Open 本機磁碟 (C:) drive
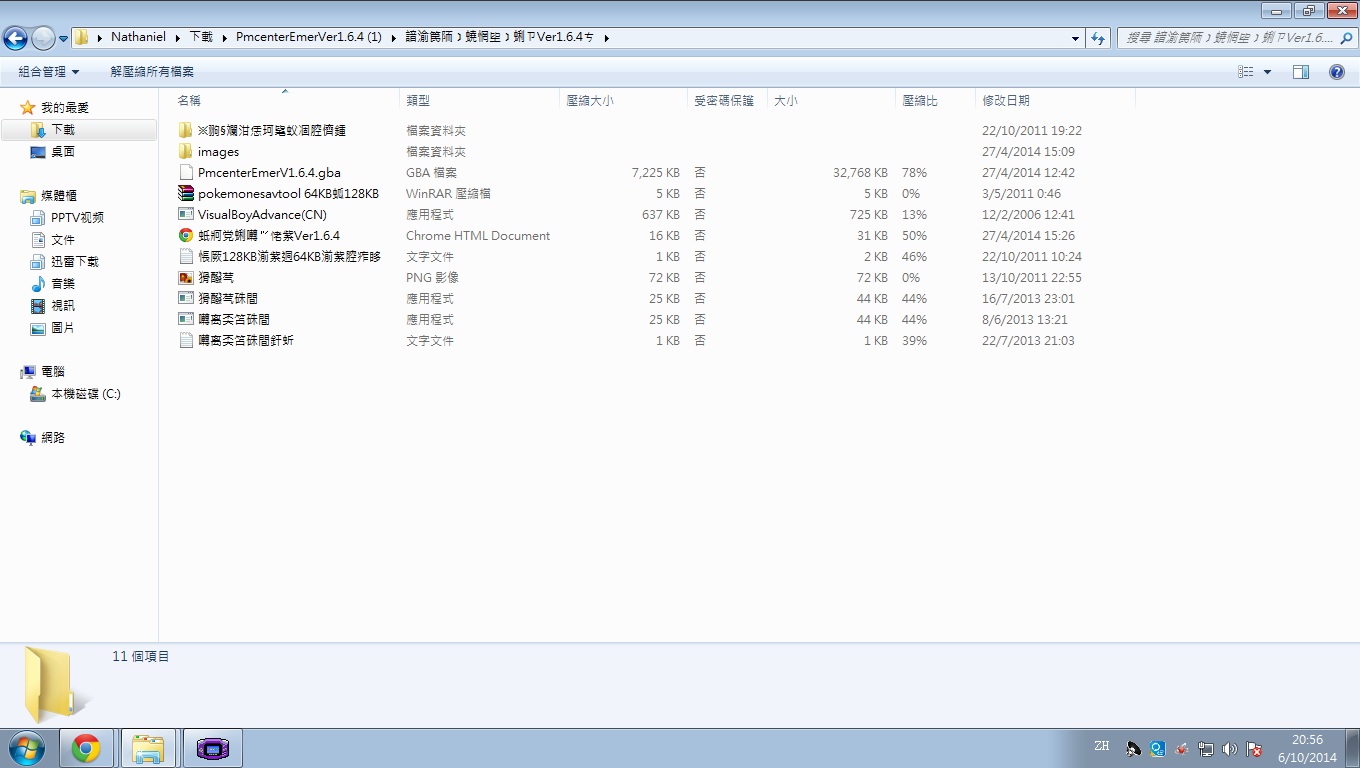Viewport: 1360px width, 768px height. 85,394
